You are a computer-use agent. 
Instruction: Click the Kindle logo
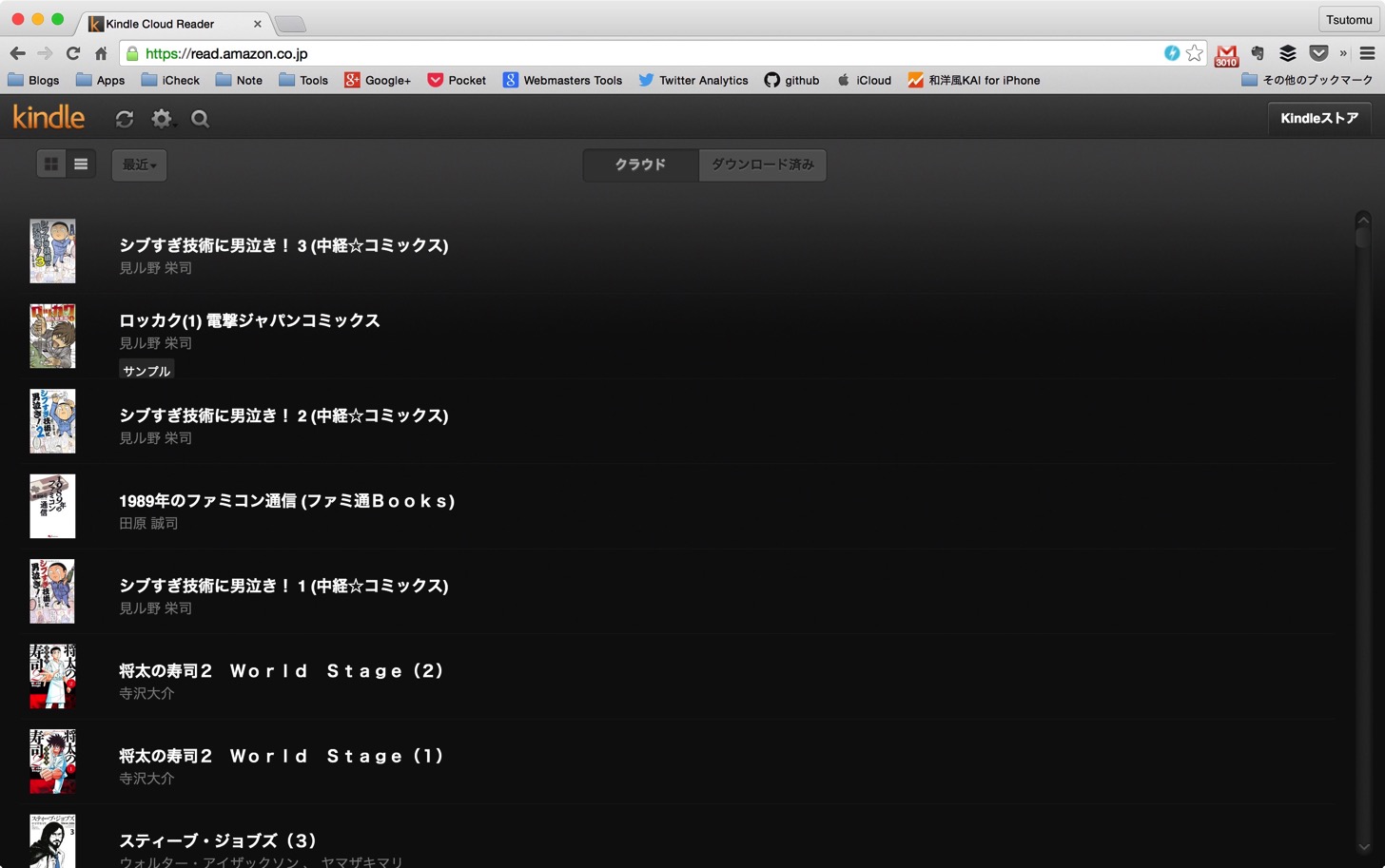click(49, 117)
